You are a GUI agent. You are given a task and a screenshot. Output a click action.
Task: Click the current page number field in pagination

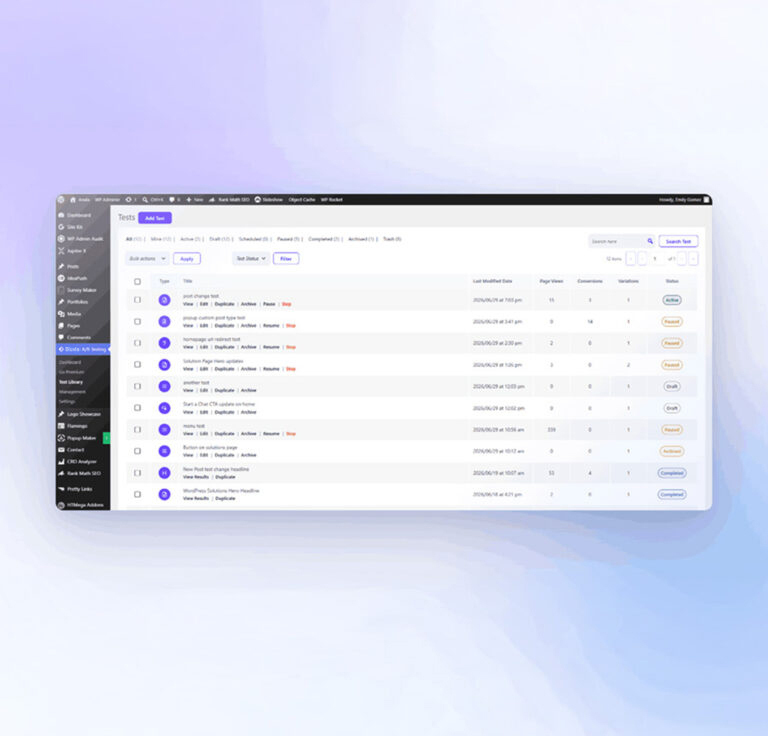click(x=655, y=259)
